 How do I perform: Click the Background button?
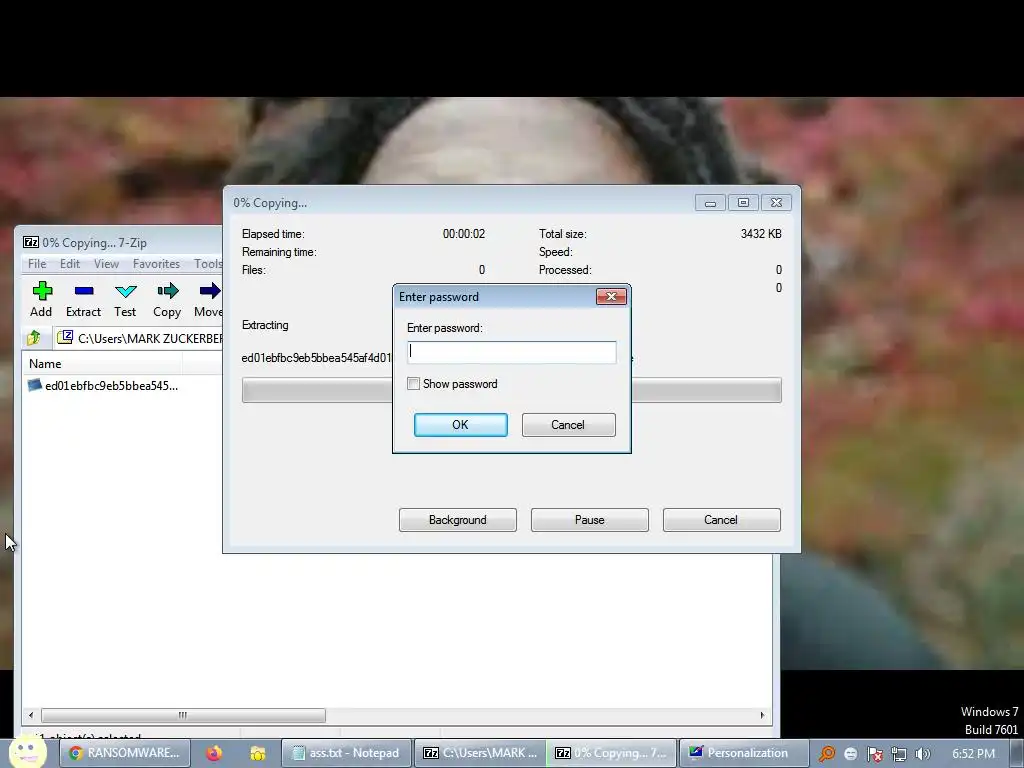point(458,520)
